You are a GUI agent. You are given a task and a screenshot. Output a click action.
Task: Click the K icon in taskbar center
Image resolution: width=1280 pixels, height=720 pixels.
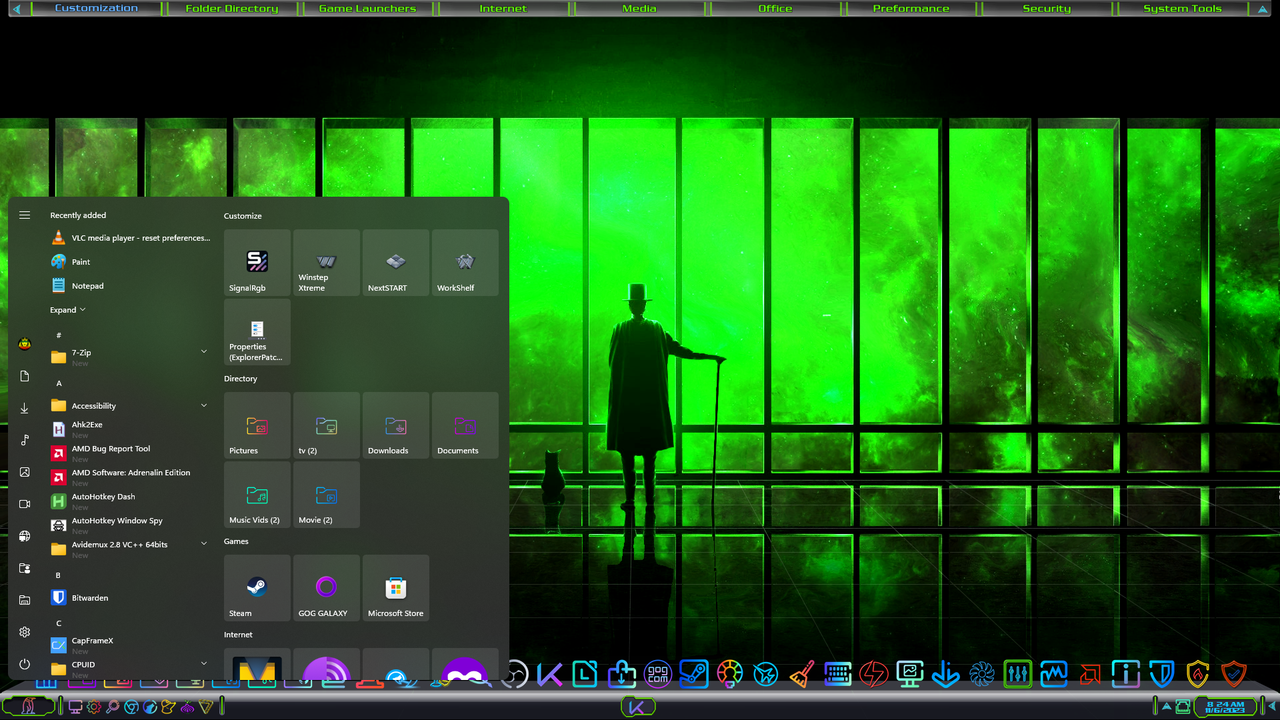637,706
